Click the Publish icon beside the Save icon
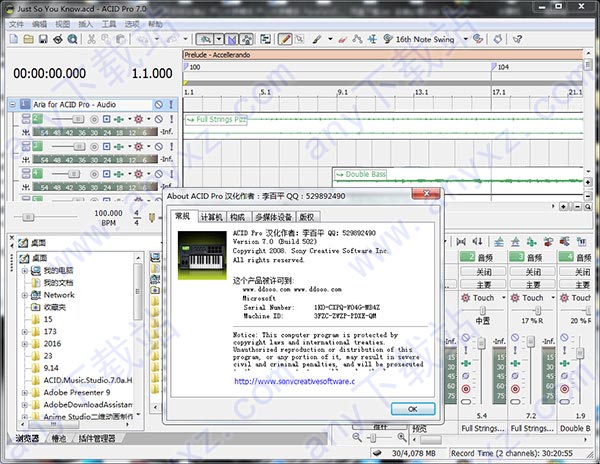 click(57, 39)
